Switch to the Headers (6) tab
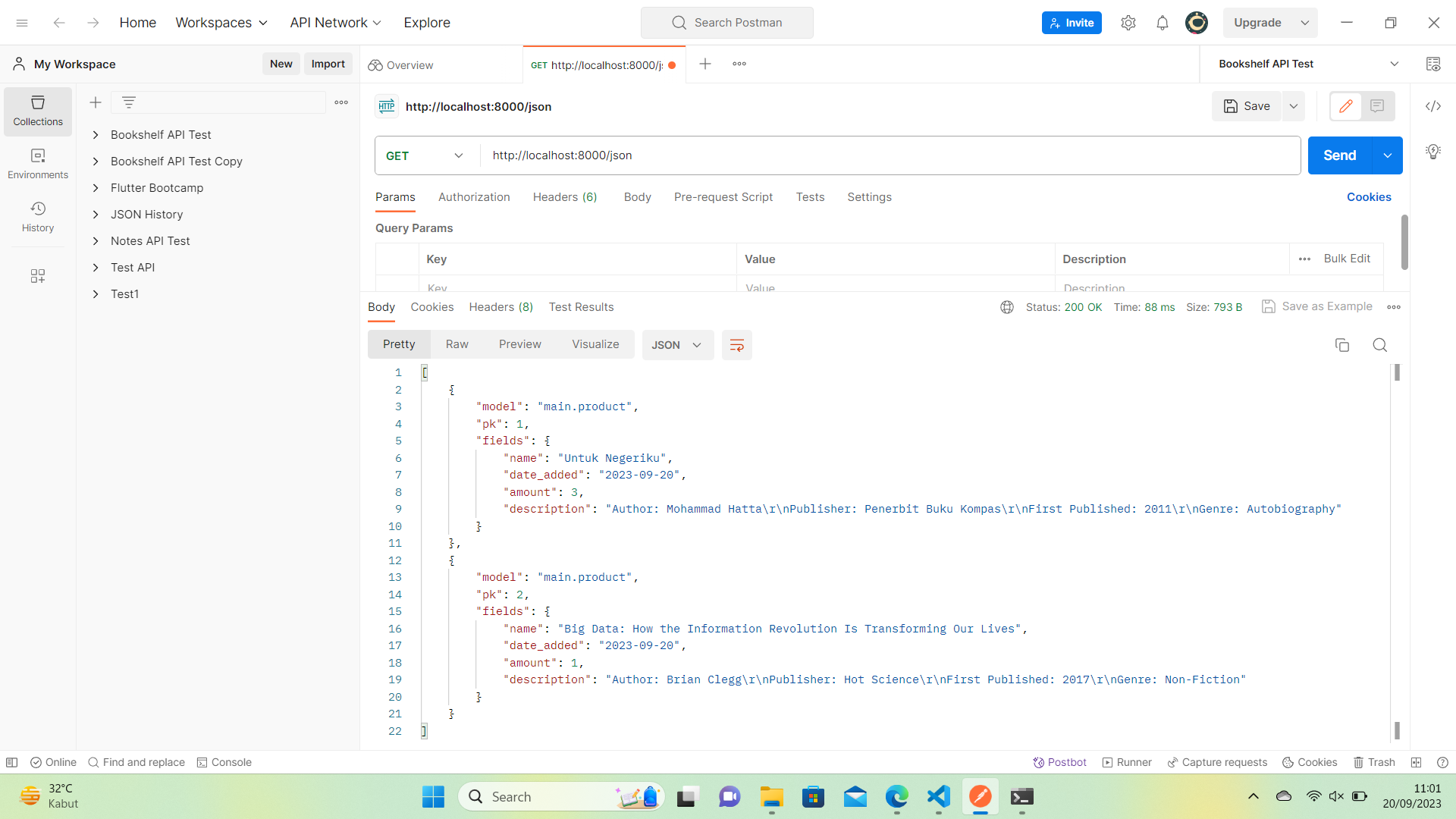The width and height of the screenshot is (1456, 819). click(564, 197)
